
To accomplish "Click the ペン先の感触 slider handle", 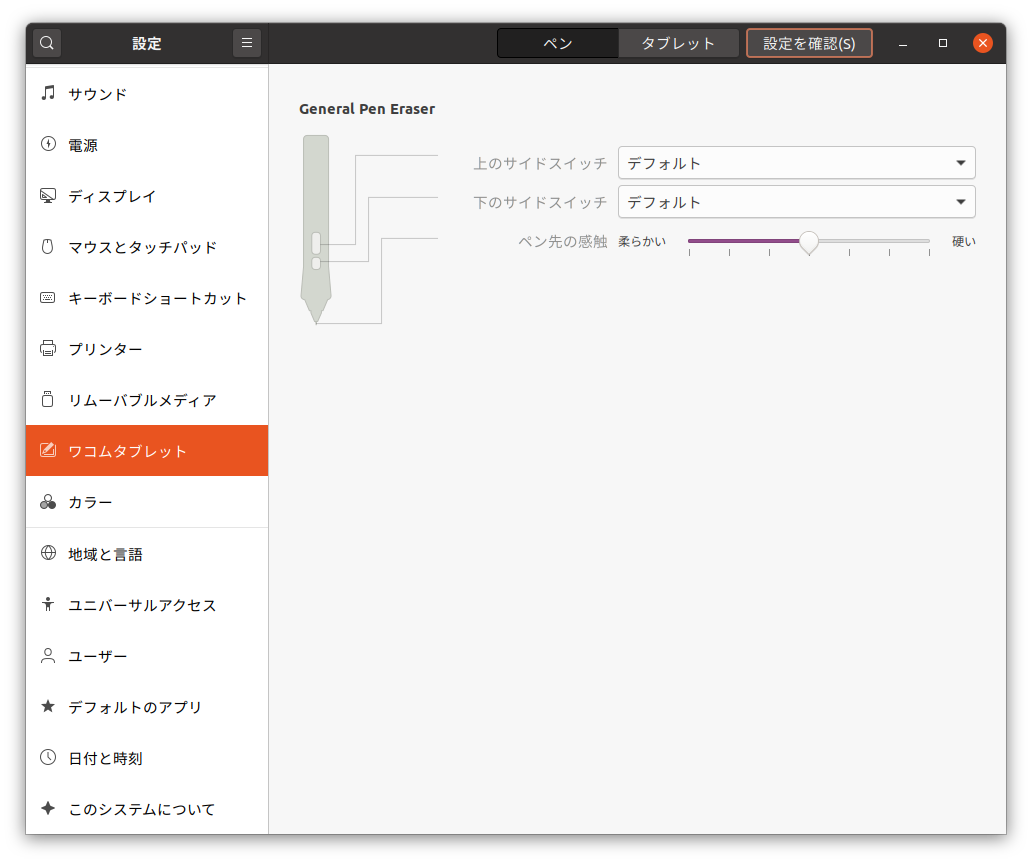I will (809, 242).
